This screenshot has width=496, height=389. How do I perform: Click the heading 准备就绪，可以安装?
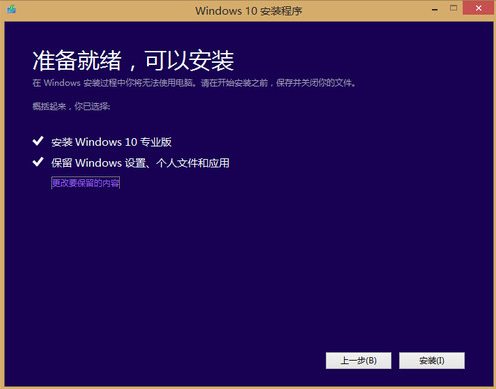[133, 61]
